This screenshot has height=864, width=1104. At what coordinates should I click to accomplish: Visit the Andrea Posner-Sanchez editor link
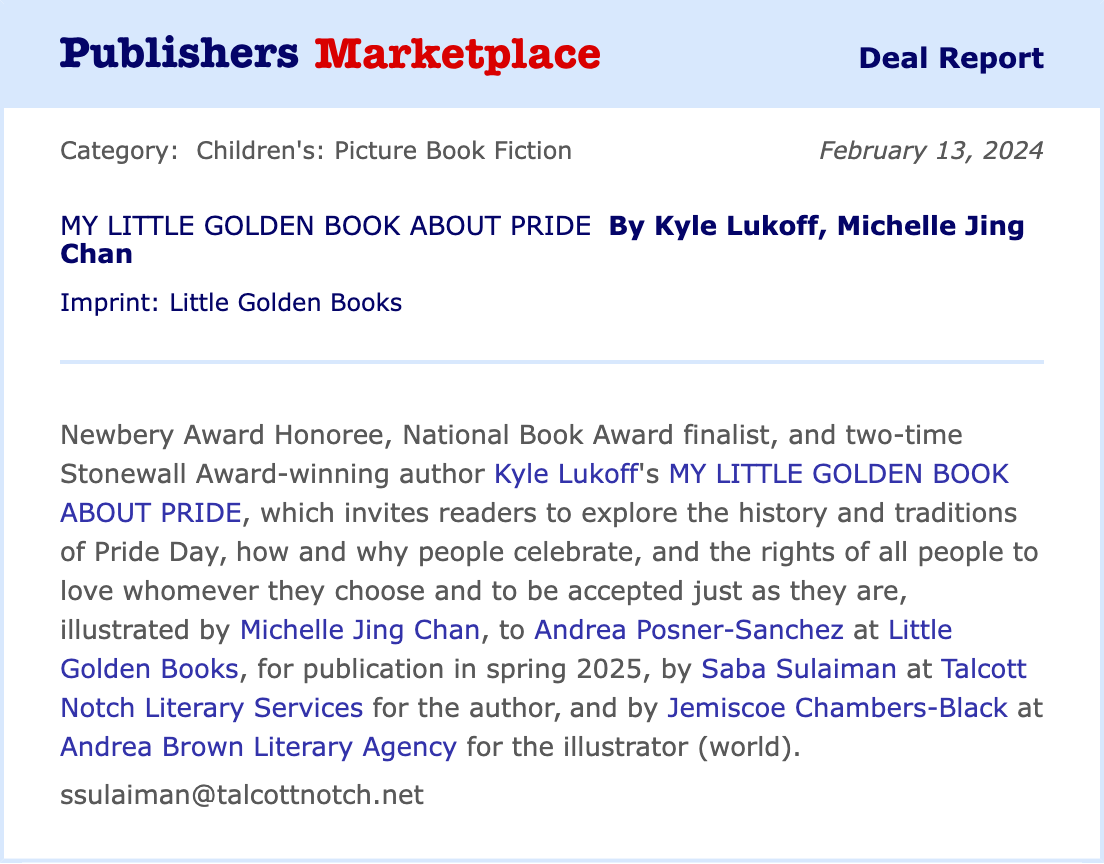coord(689,630)
